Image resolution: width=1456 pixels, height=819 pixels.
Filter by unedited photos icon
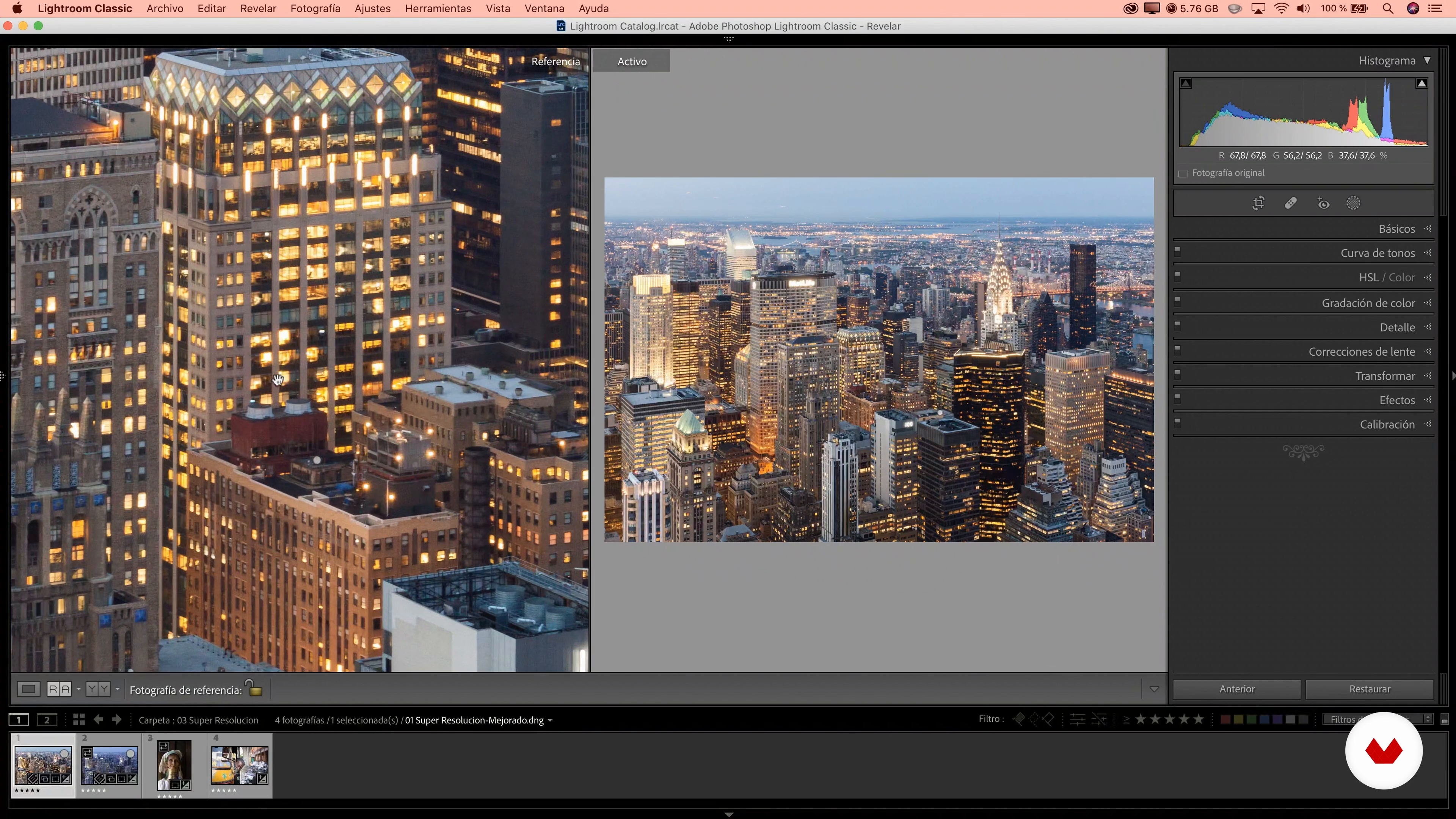[x=1099, y=720]
